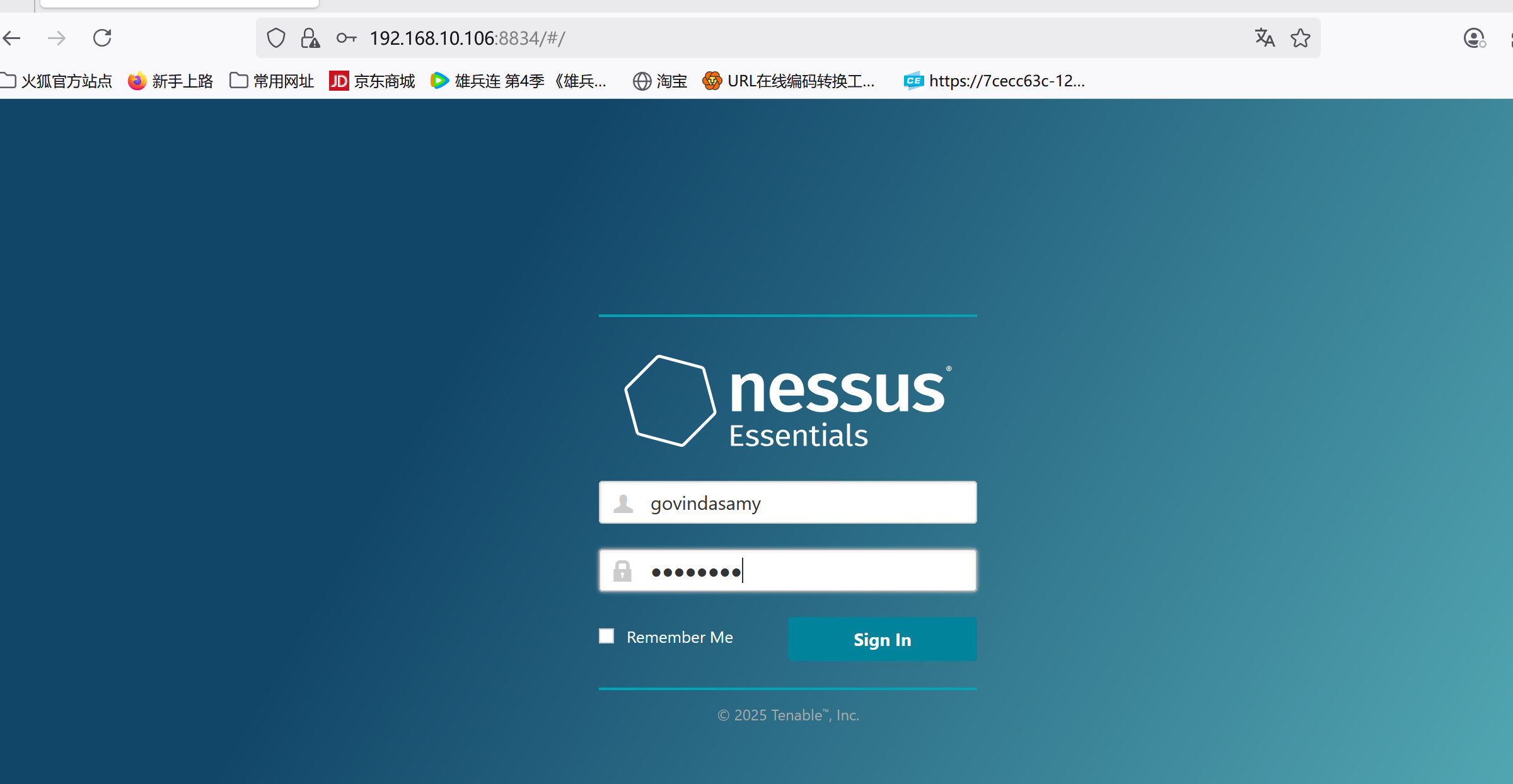This screenshot has height=784, width=1513.
Task: Open the saved passwords key icon
Action: tap(346, 38)
